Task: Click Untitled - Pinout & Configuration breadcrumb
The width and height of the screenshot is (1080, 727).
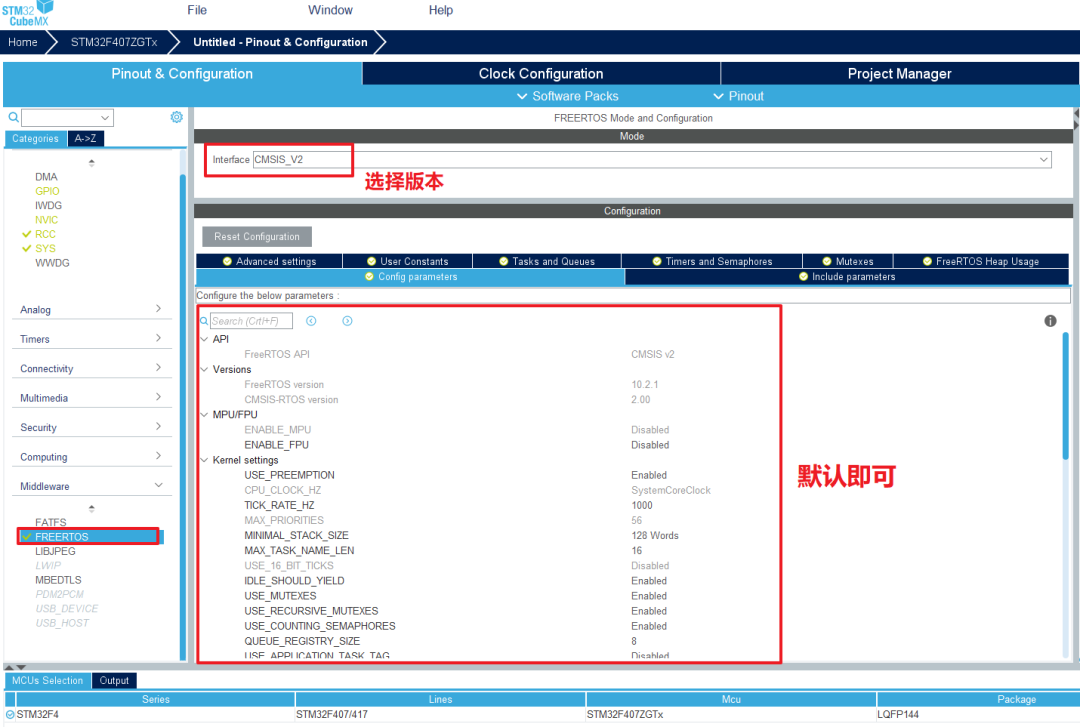Action: pyautogui.click(x=280, y=42)
